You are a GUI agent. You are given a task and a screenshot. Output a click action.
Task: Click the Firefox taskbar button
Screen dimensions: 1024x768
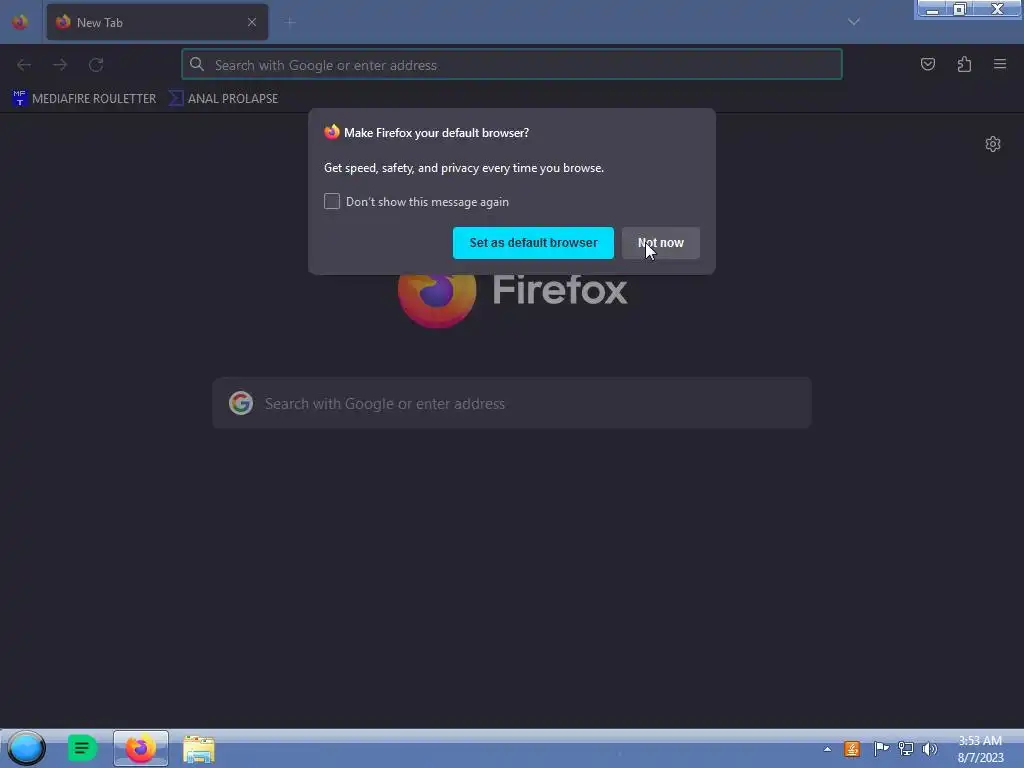(x=140, y=748)
